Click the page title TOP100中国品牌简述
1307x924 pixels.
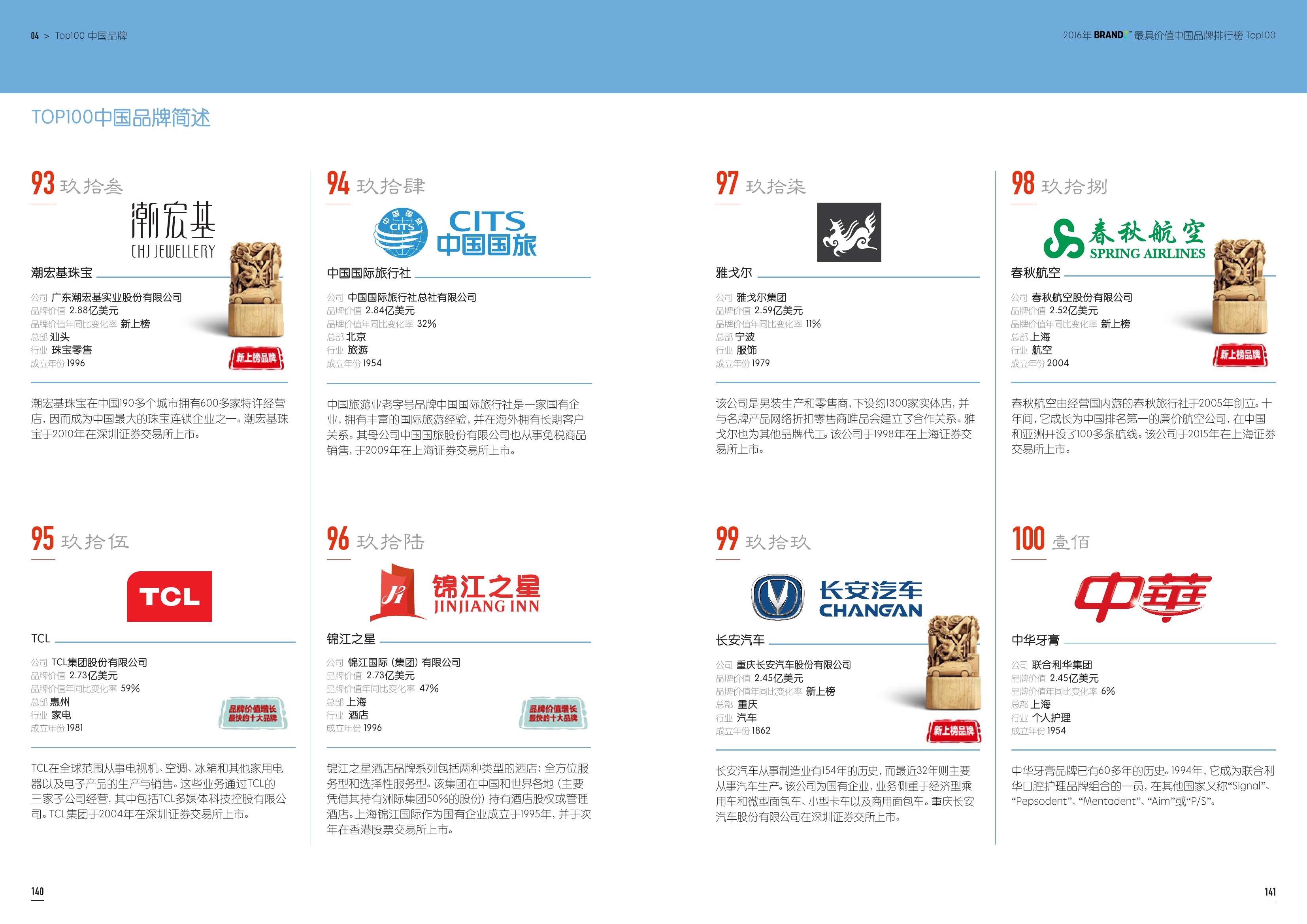[x=121, y=118]
